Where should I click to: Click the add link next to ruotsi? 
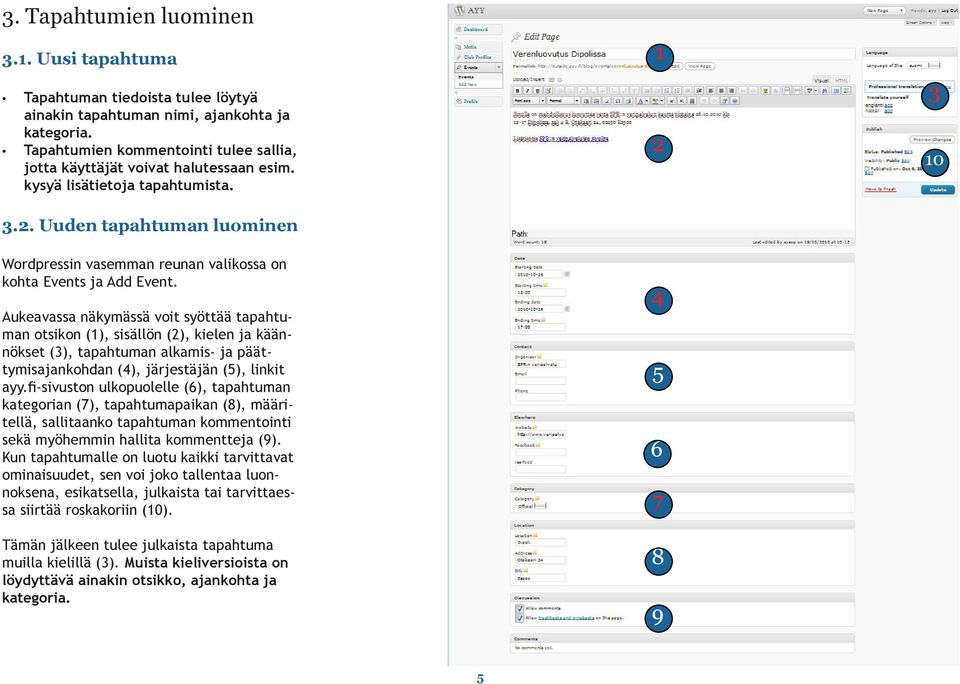pyautogui.click(x=888, y=111)
